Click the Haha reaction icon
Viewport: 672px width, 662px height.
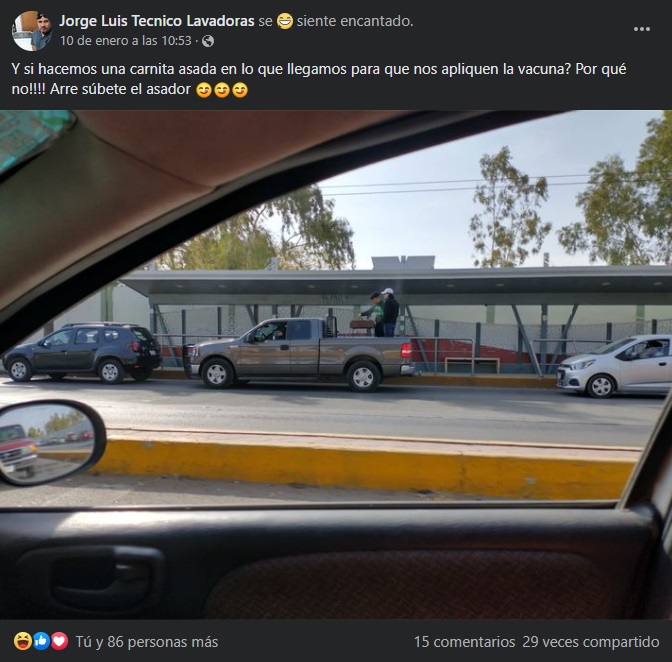(23, 641)
